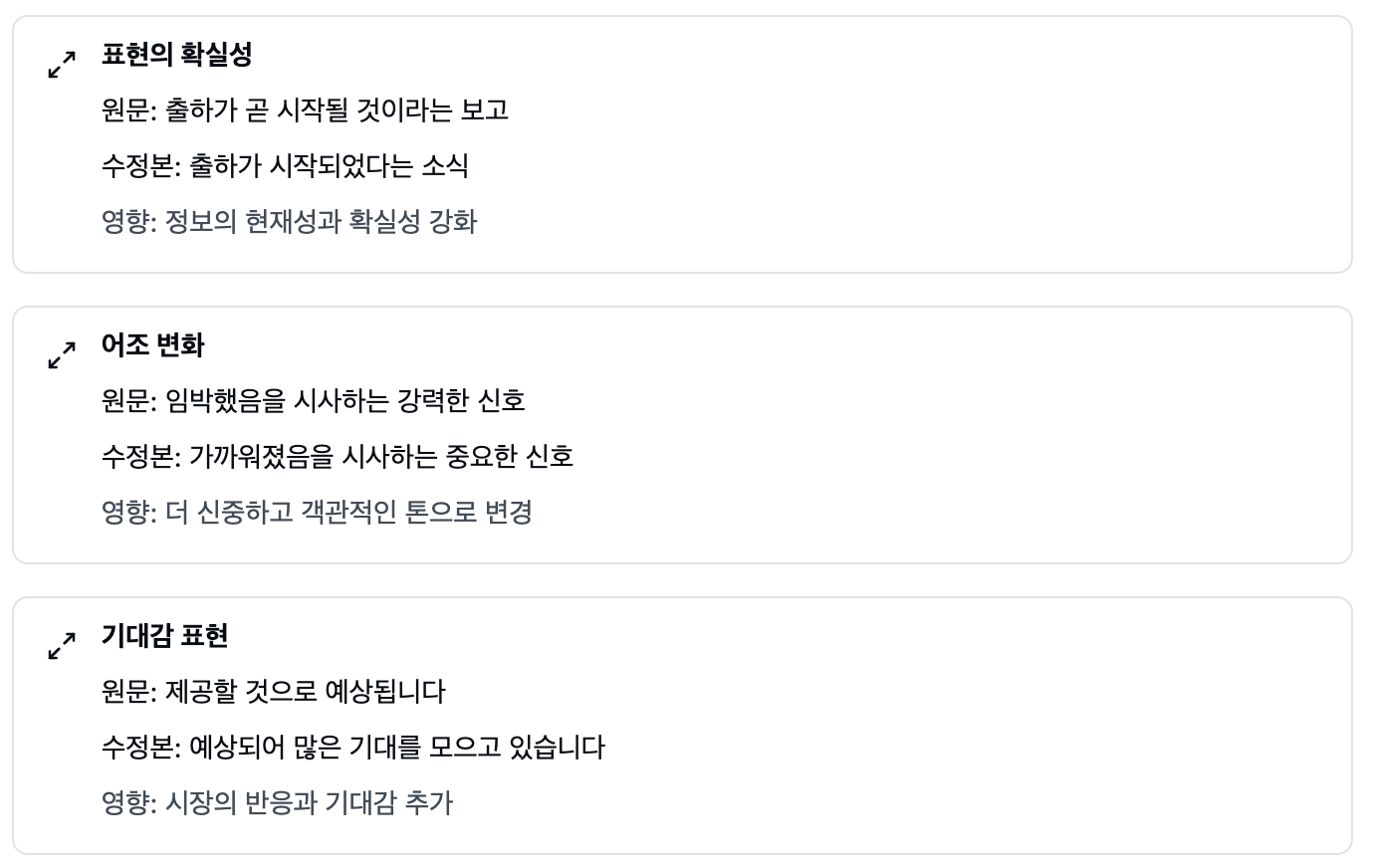Click the diagonal expand arrows in the middle card
Image resolution: width=1376 pixels, height=868 pixels.
[x=62, y=353]
